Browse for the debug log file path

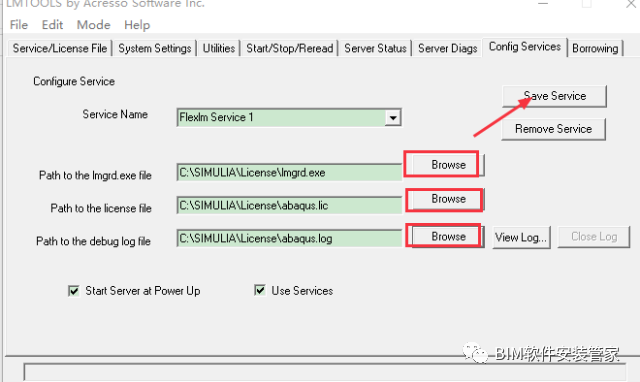click(448, 237)
